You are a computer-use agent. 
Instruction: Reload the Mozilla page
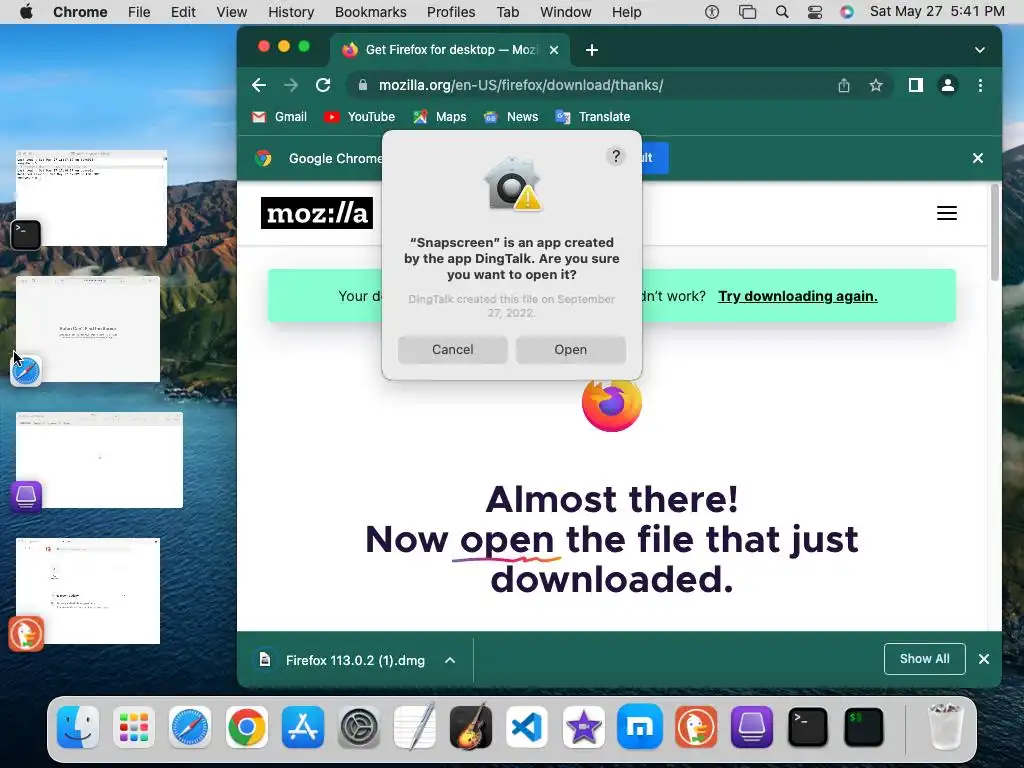click(x=323, y=85)
